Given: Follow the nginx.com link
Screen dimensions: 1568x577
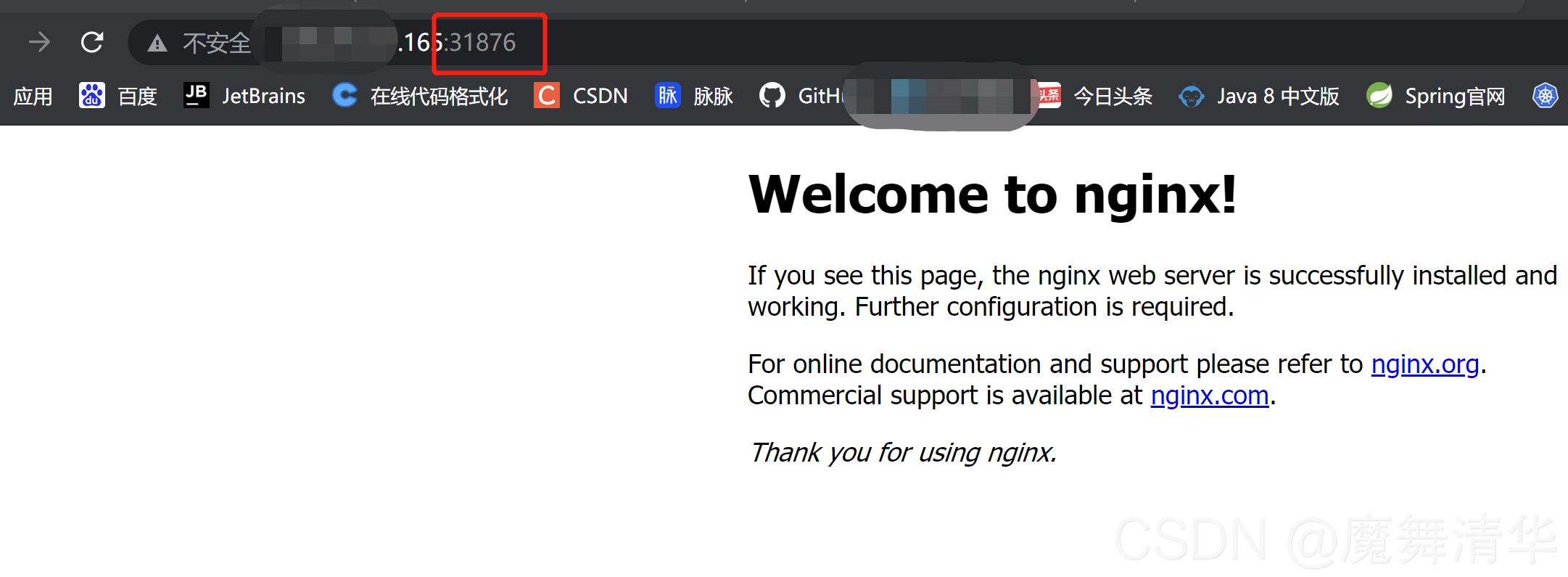Looking at the screenshot, I should [1210, 395].
